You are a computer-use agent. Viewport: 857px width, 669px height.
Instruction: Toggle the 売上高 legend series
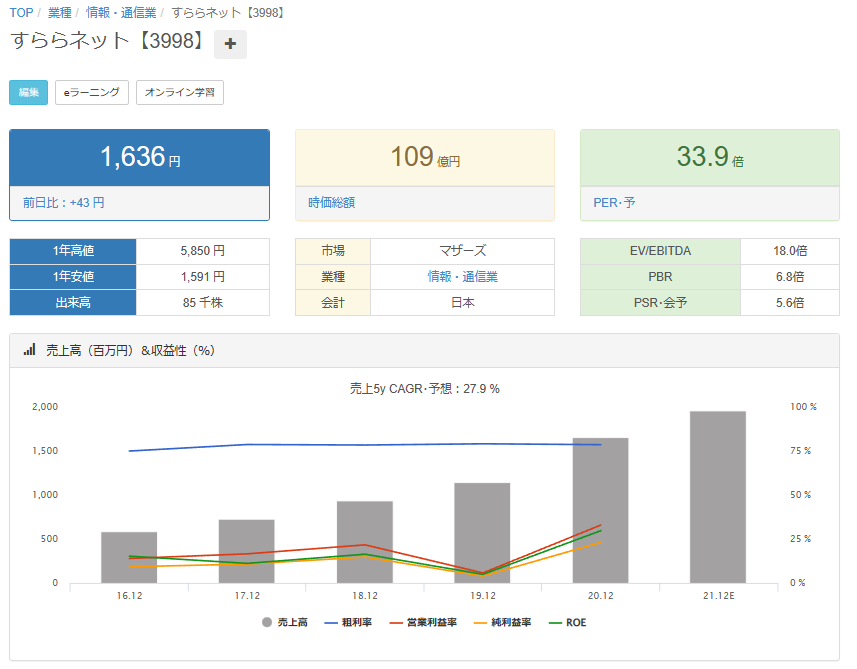(x=285, y=623)
